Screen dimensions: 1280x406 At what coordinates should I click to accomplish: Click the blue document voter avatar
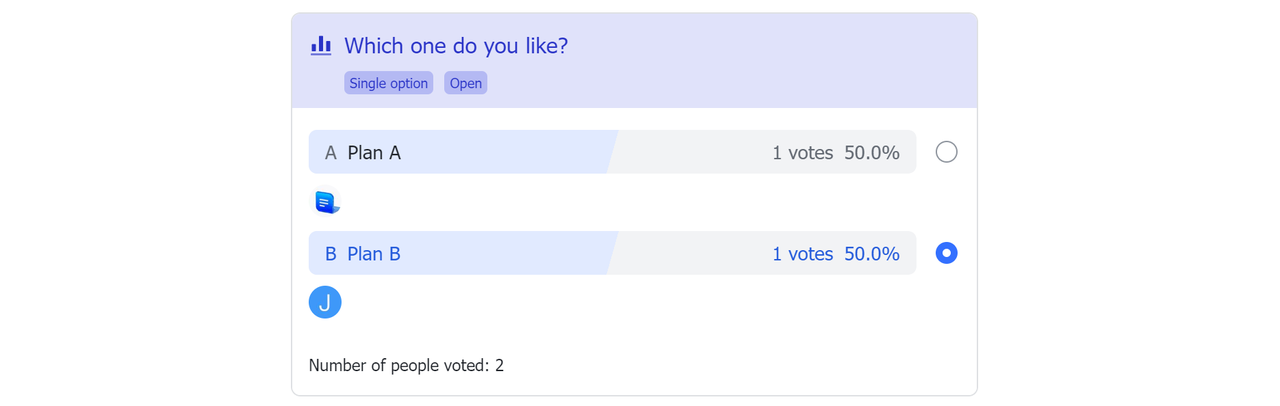(327, 202)
